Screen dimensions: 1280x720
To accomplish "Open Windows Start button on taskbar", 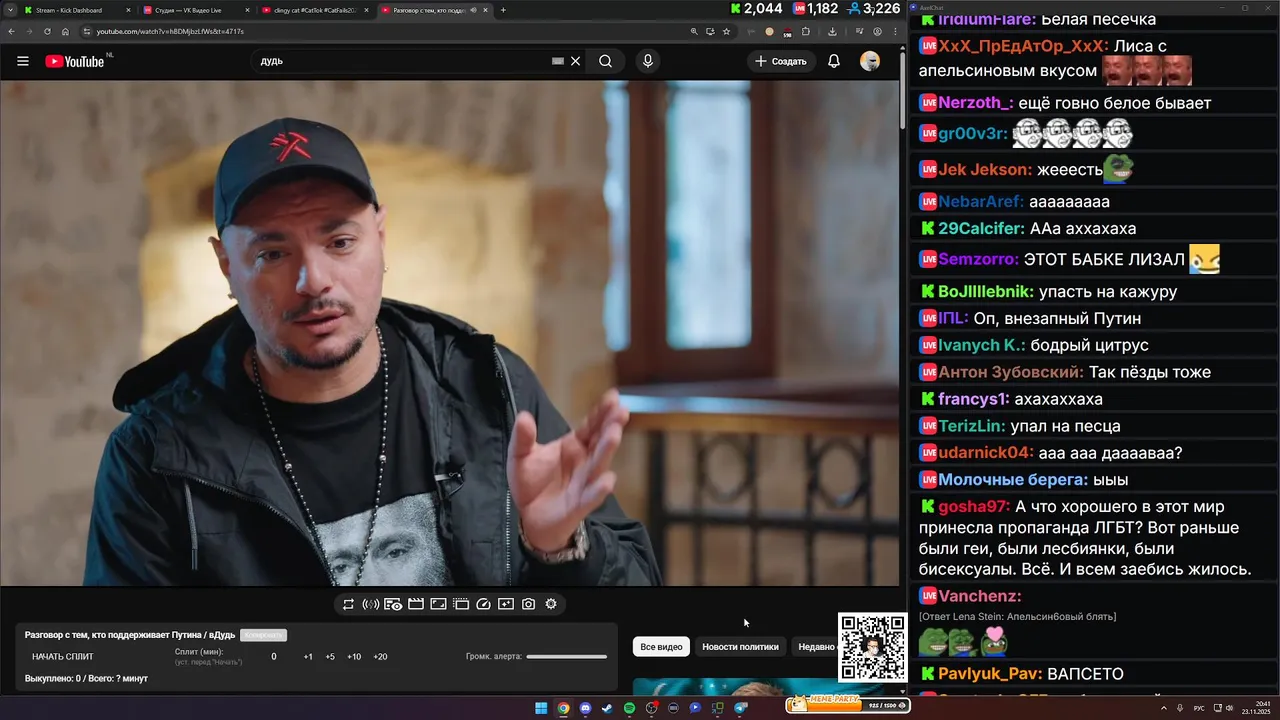I will pyautogui.click(x=541, y=708).
